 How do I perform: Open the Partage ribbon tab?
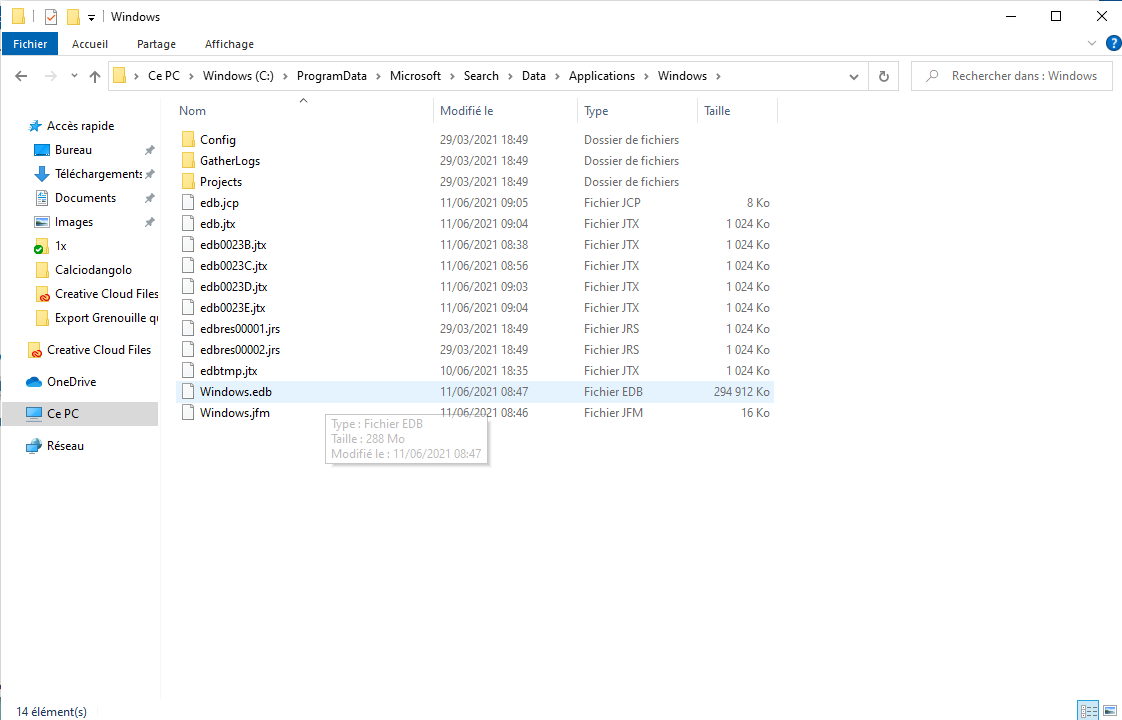156,44
